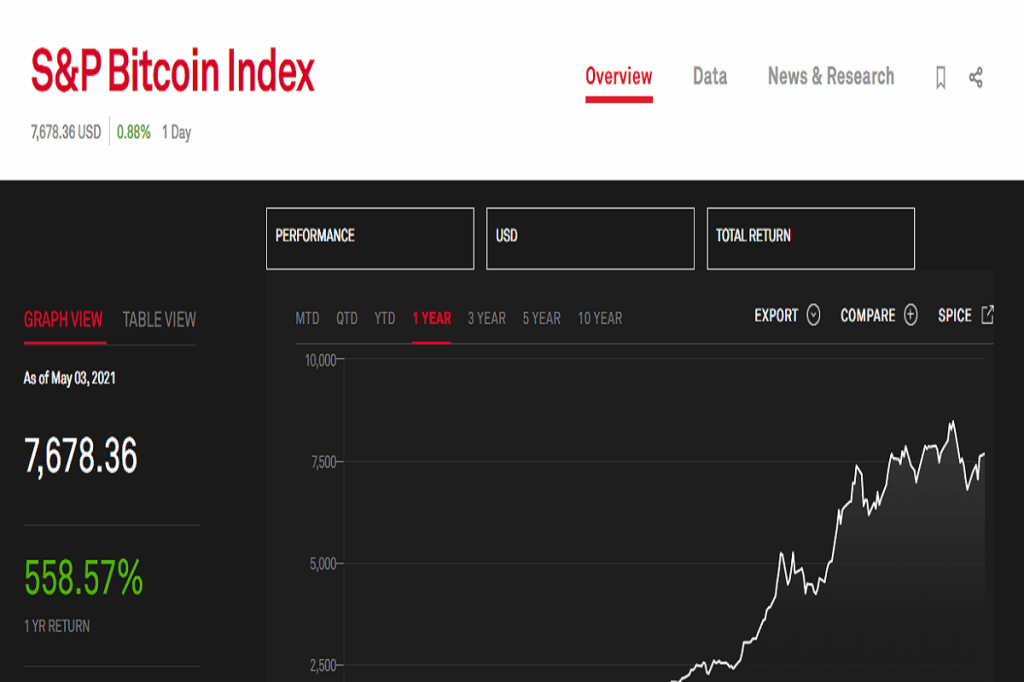
Task: Open the share icon next to the bookmark
Action: (974, 76)
